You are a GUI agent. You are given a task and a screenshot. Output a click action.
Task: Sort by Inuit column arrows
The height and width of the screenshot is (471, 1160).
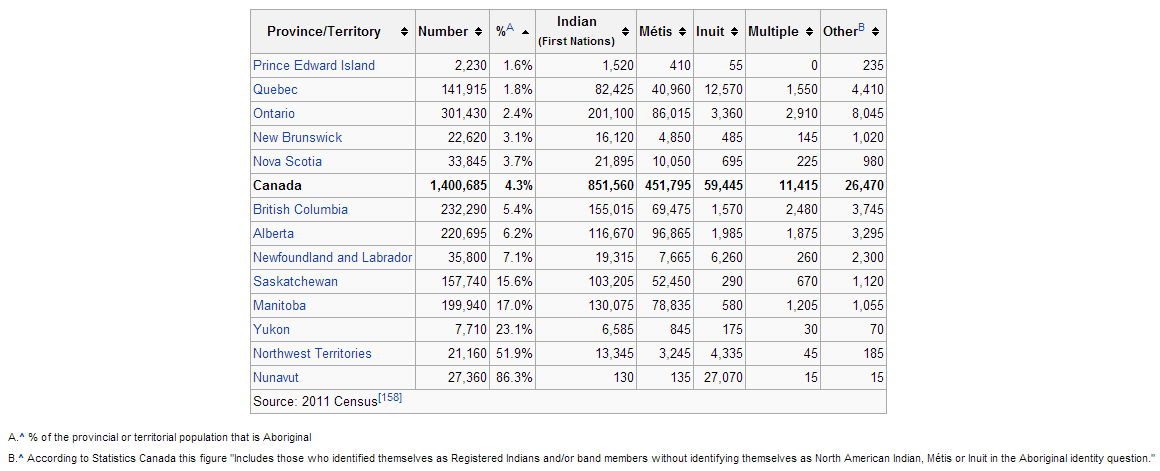coord(735,32)
